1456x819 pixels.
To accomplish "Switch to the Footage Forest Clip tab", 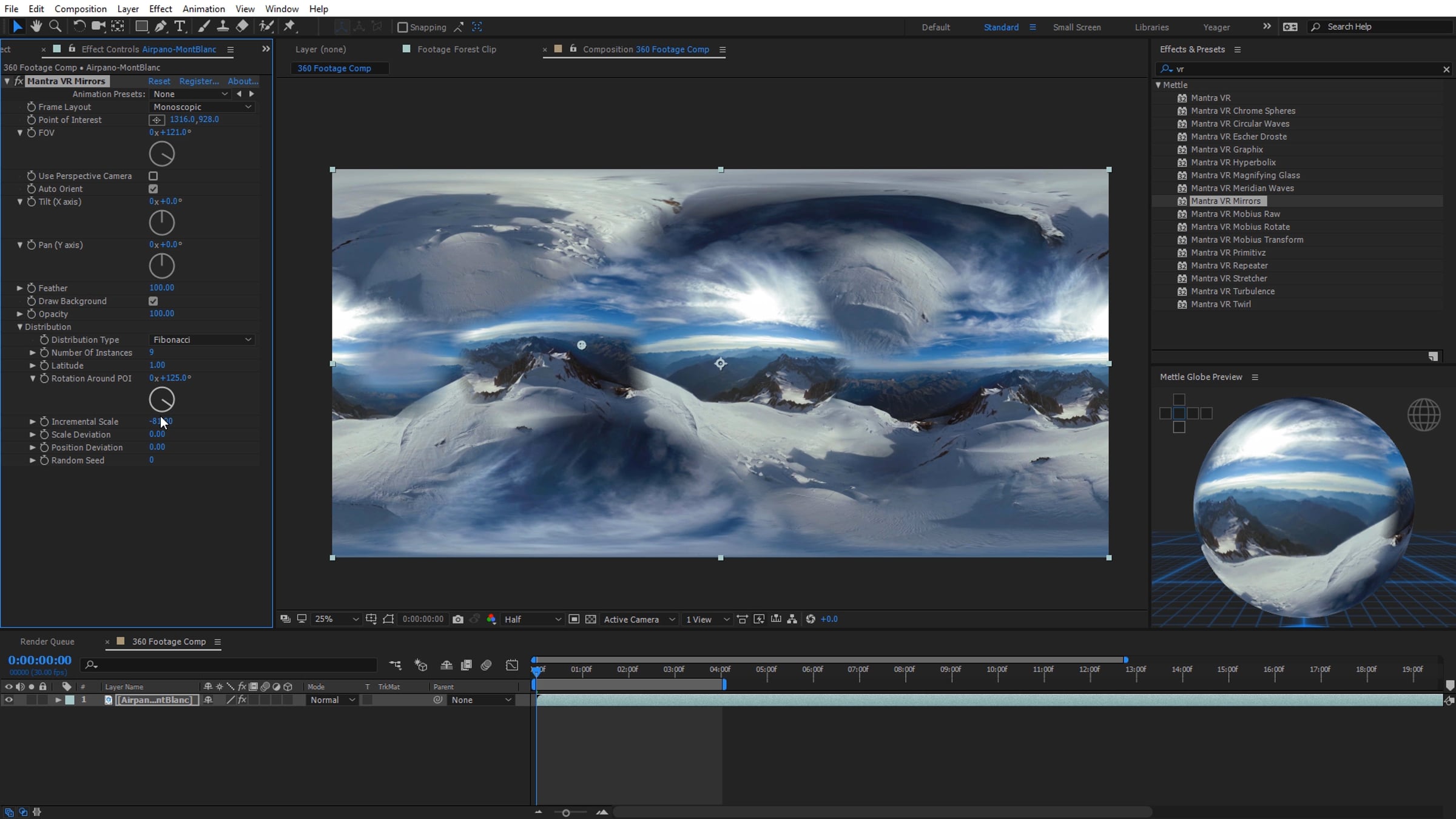I will pos(457,49).
